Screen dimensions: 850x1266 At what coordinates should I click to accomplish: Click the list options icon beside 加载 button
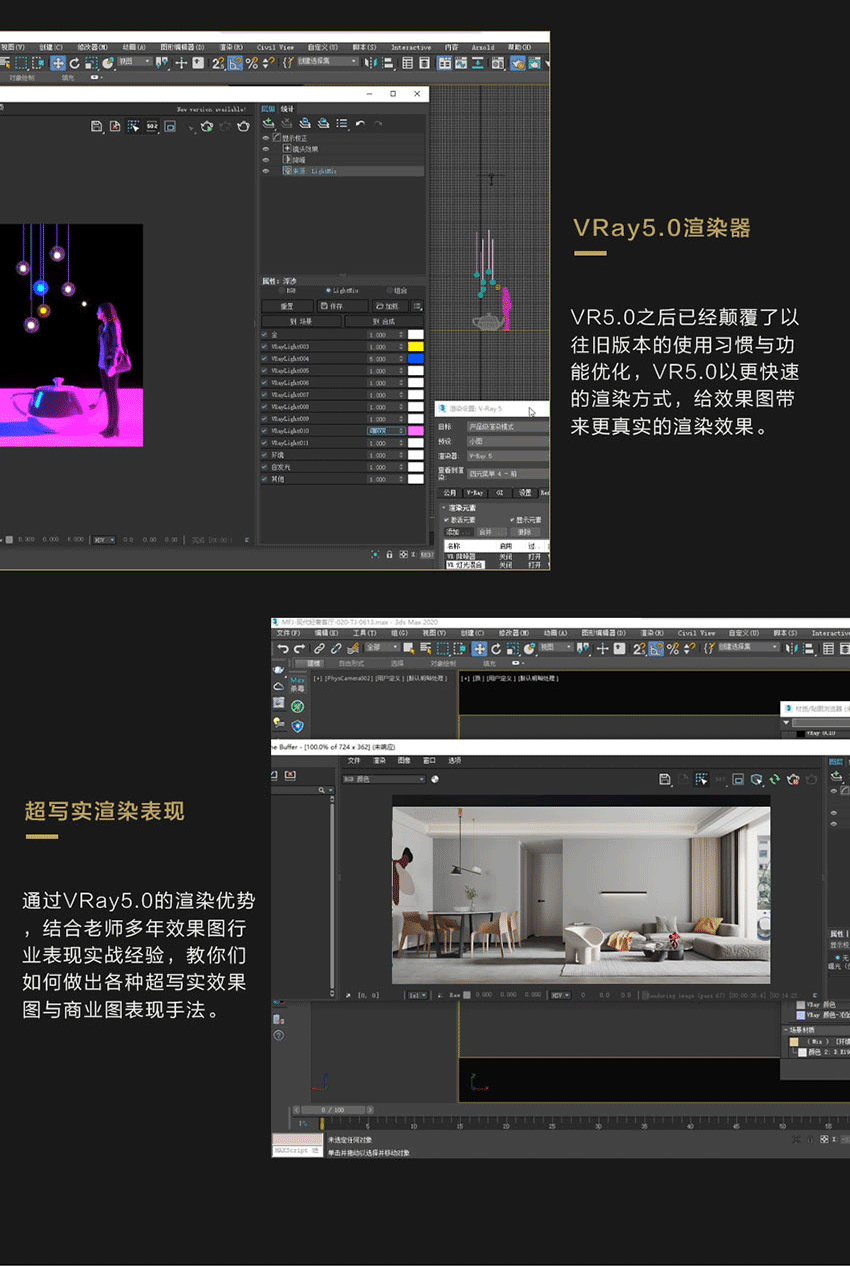point(417,306)
